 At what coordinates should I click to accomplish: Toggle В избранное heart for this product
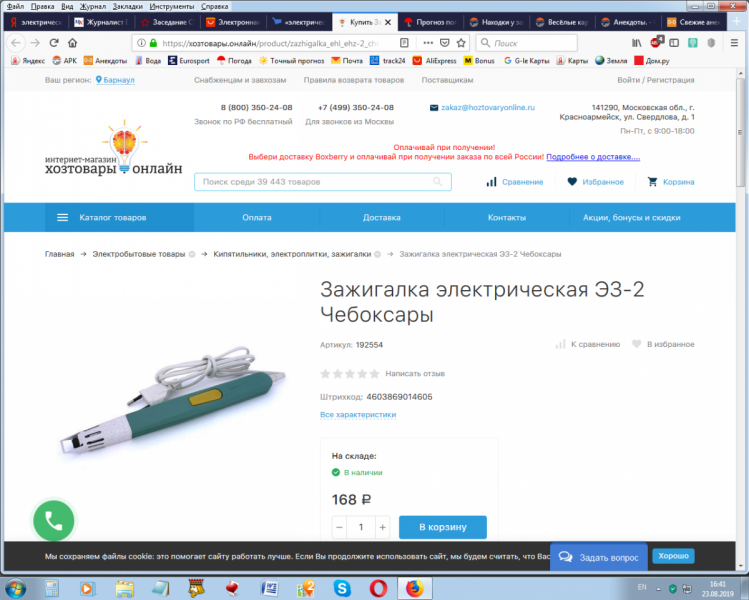636,344
